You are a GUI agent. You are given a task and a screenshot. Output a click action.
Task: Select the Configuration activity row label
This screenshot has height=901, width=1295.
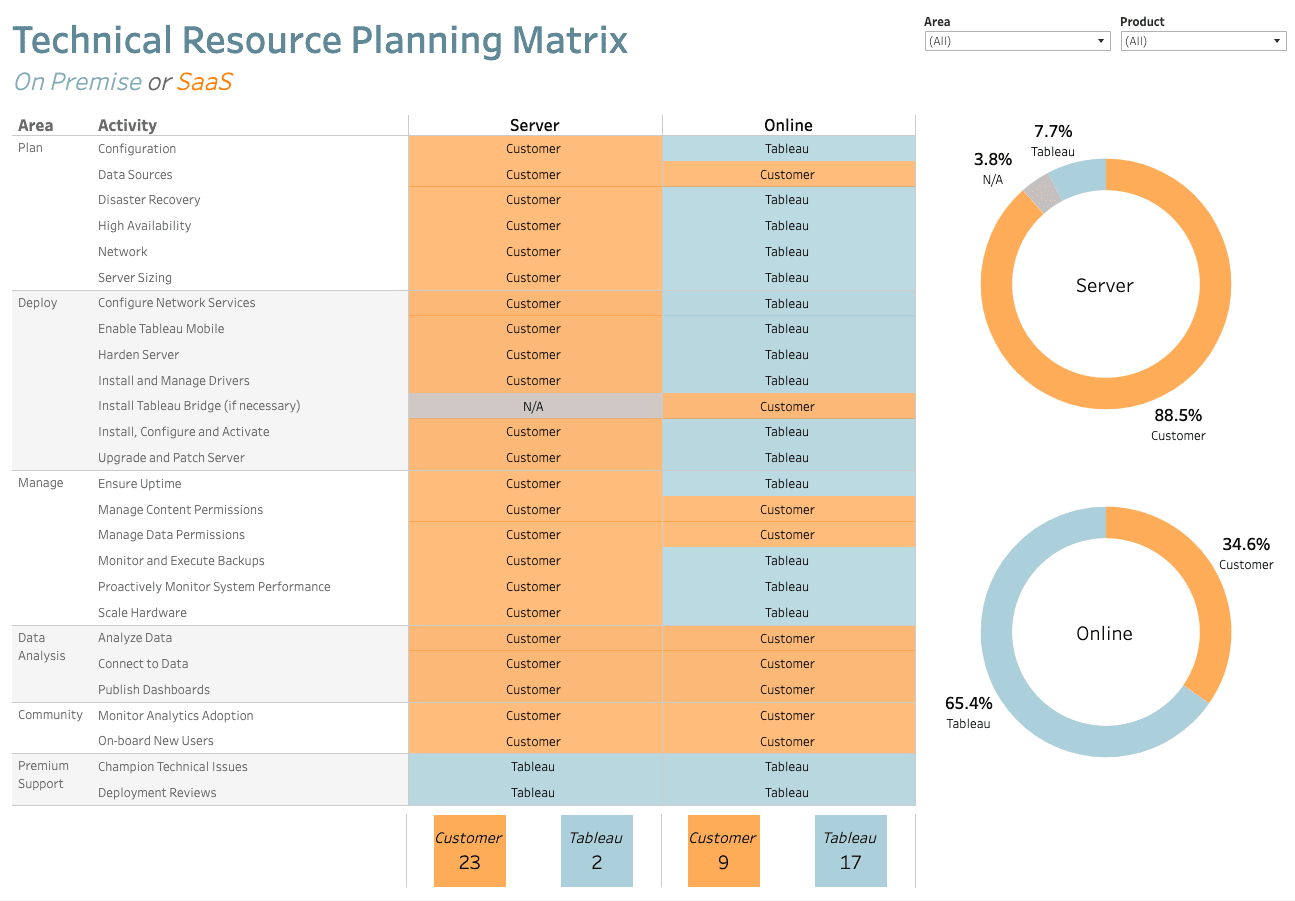[x=137, y=148]
